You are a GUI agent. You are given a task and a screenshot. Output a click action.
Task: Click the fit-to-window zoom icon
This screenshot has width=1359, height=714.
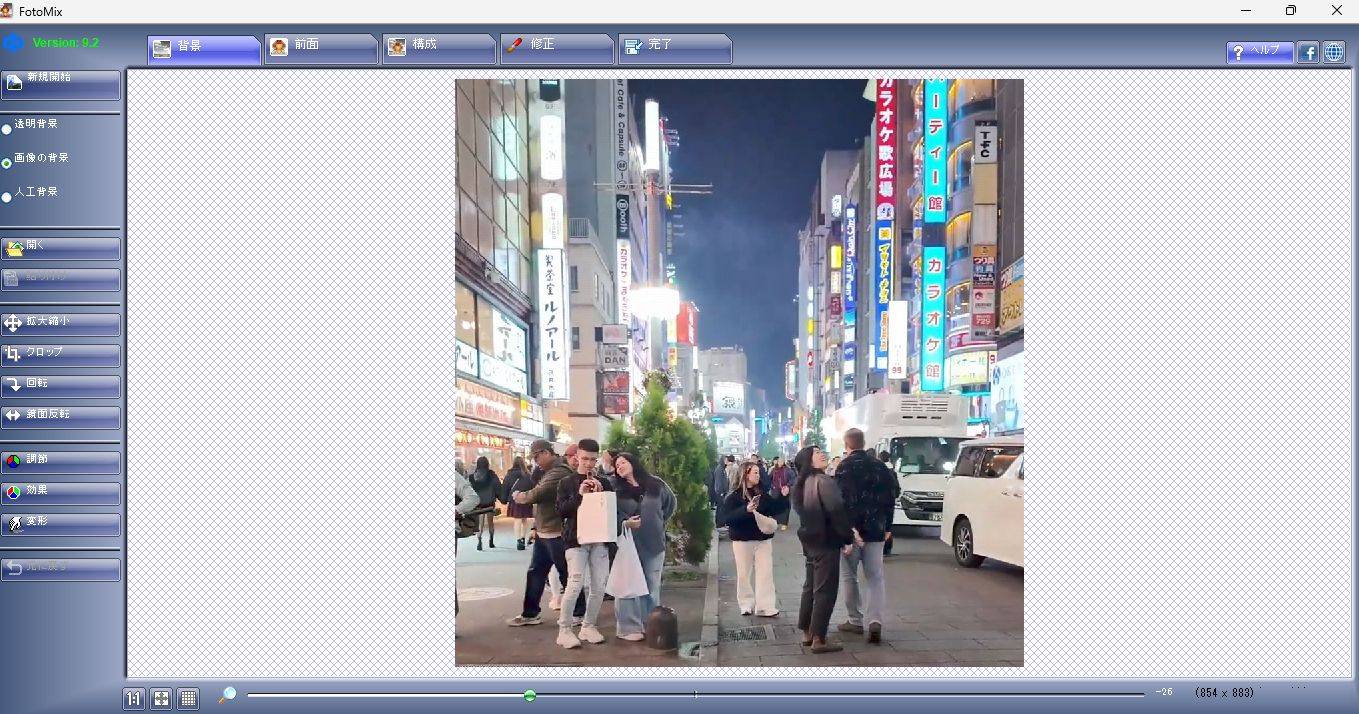tap(161, 699)
